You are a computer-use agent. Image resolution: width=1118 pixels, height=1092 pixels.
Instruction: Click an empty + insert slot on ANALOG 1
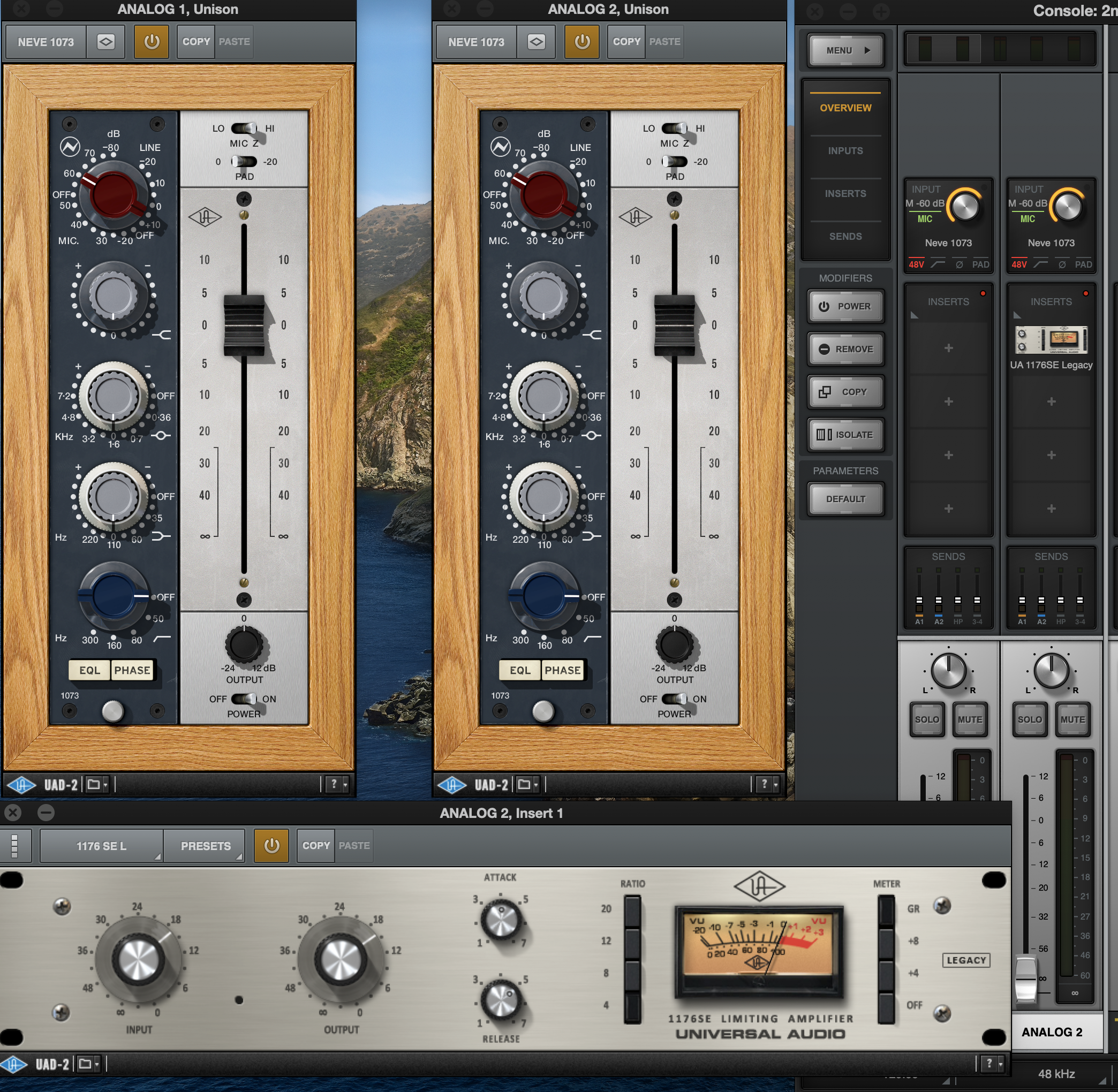[948, 348]
